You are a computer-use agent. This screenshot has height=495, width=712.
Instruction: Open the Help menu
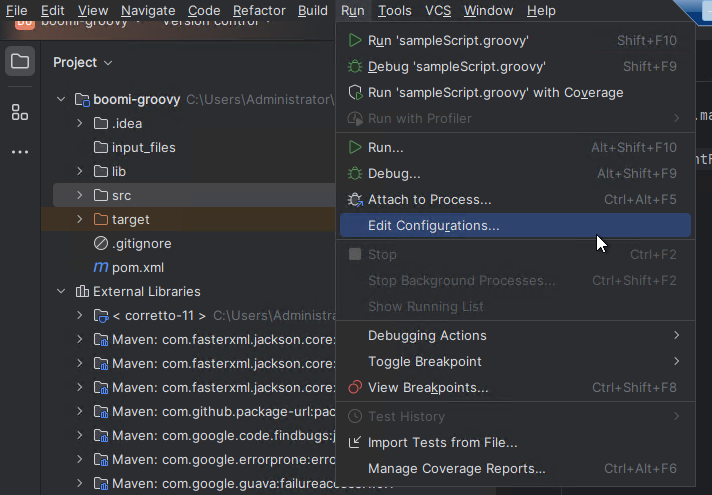point(541,10)
